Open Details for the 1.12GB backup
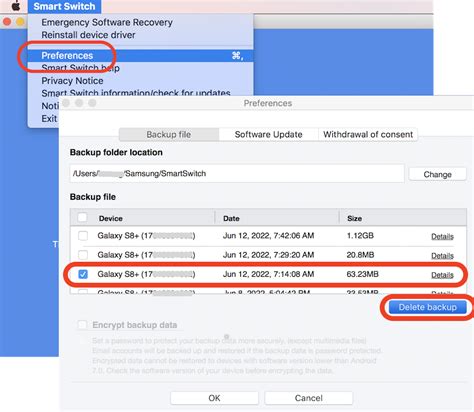 click(x=442, y=236)
